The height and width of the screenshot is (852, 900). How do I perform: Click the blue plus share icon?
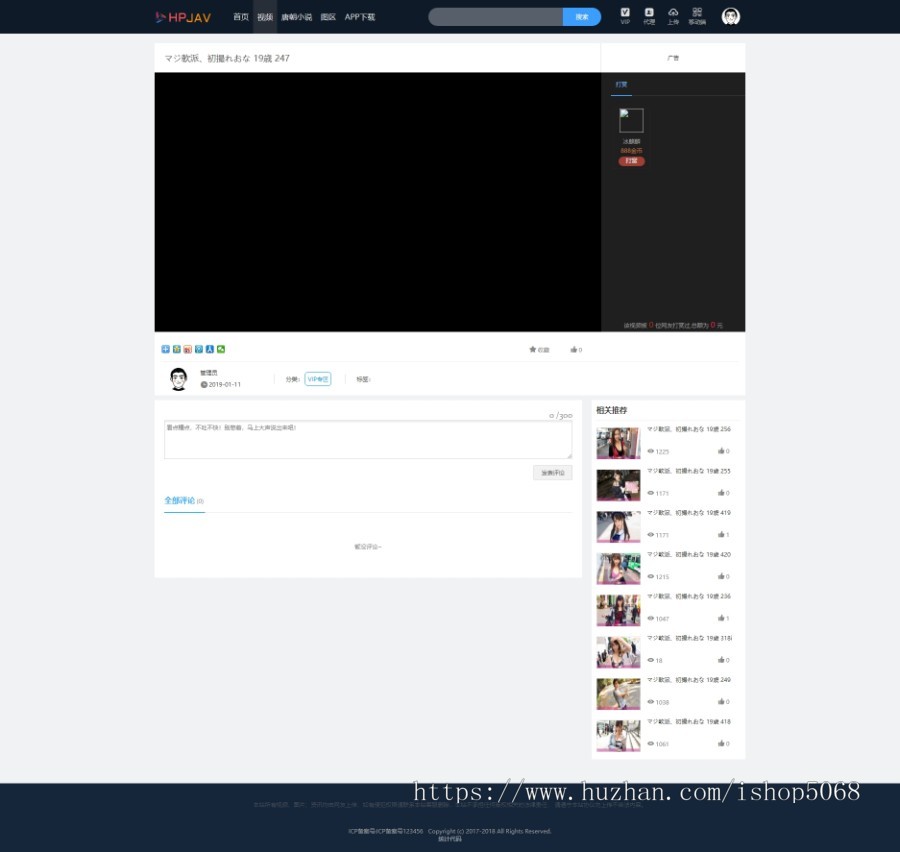tap(165, 349)
